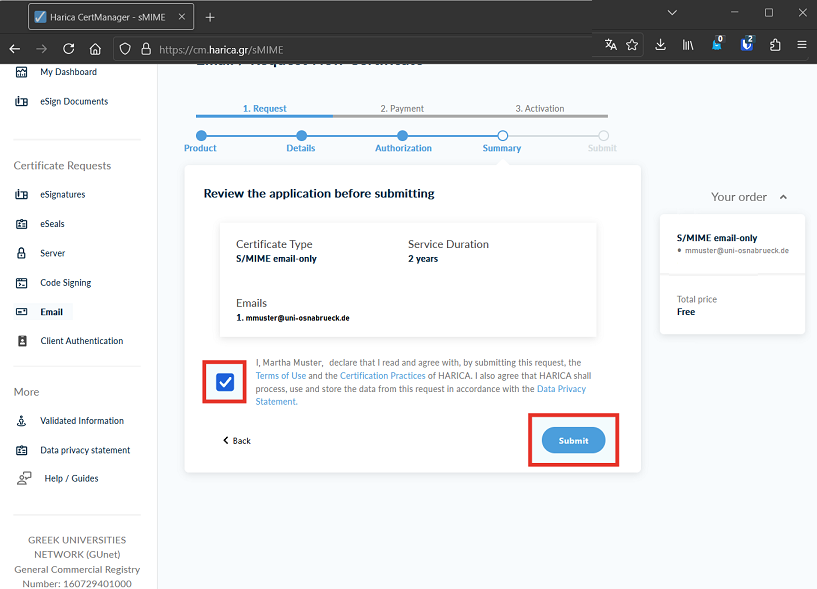This screenshot has height=589, width=817.
Task: Click S/MIME email-only in Your order
Action: [x=717, y=238]
